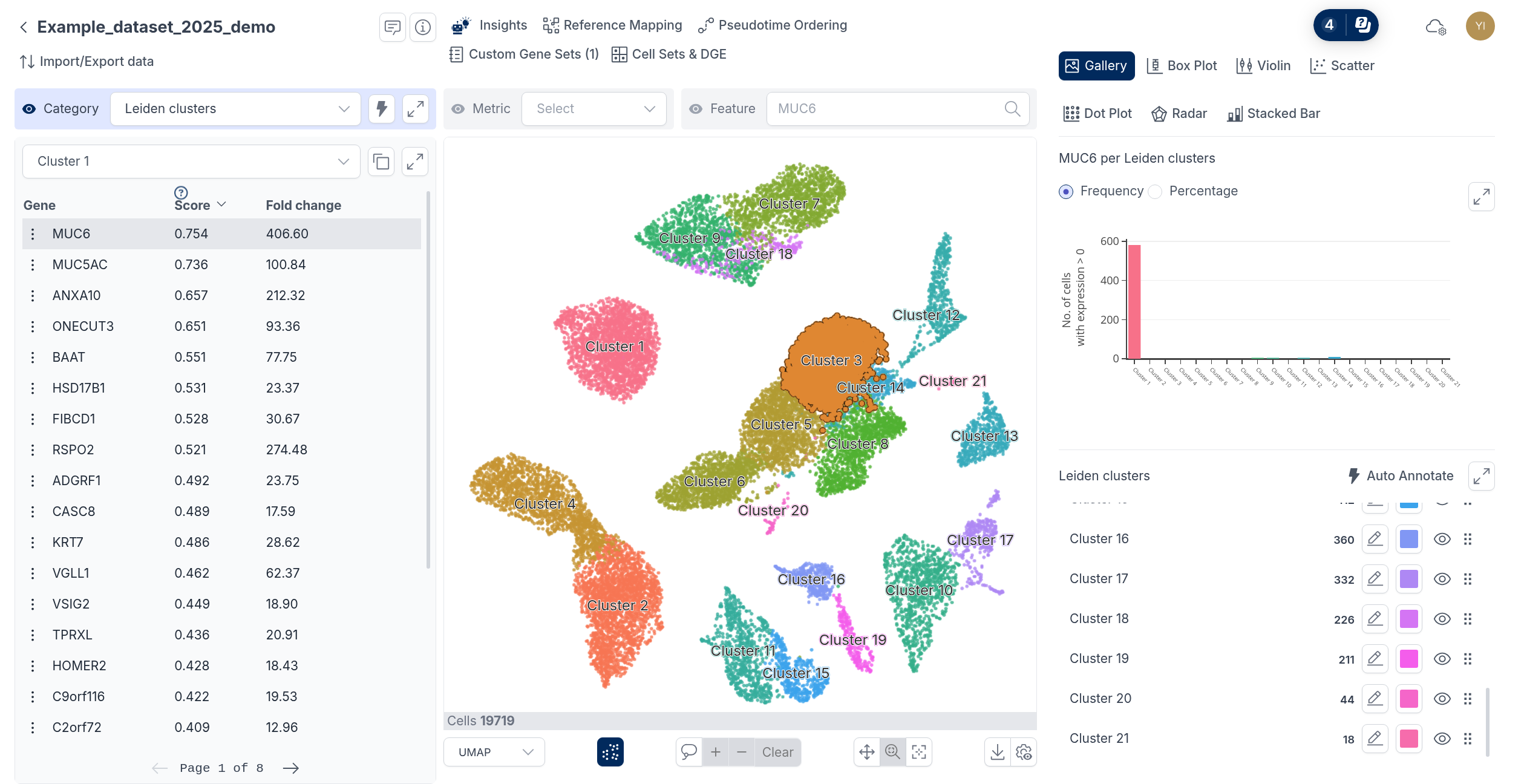Image resolution: width=1524 pixels, height=784 pixels.
Task: Select the pan/move tool icon
Action: pyautogui.click(x=866, y=752)
